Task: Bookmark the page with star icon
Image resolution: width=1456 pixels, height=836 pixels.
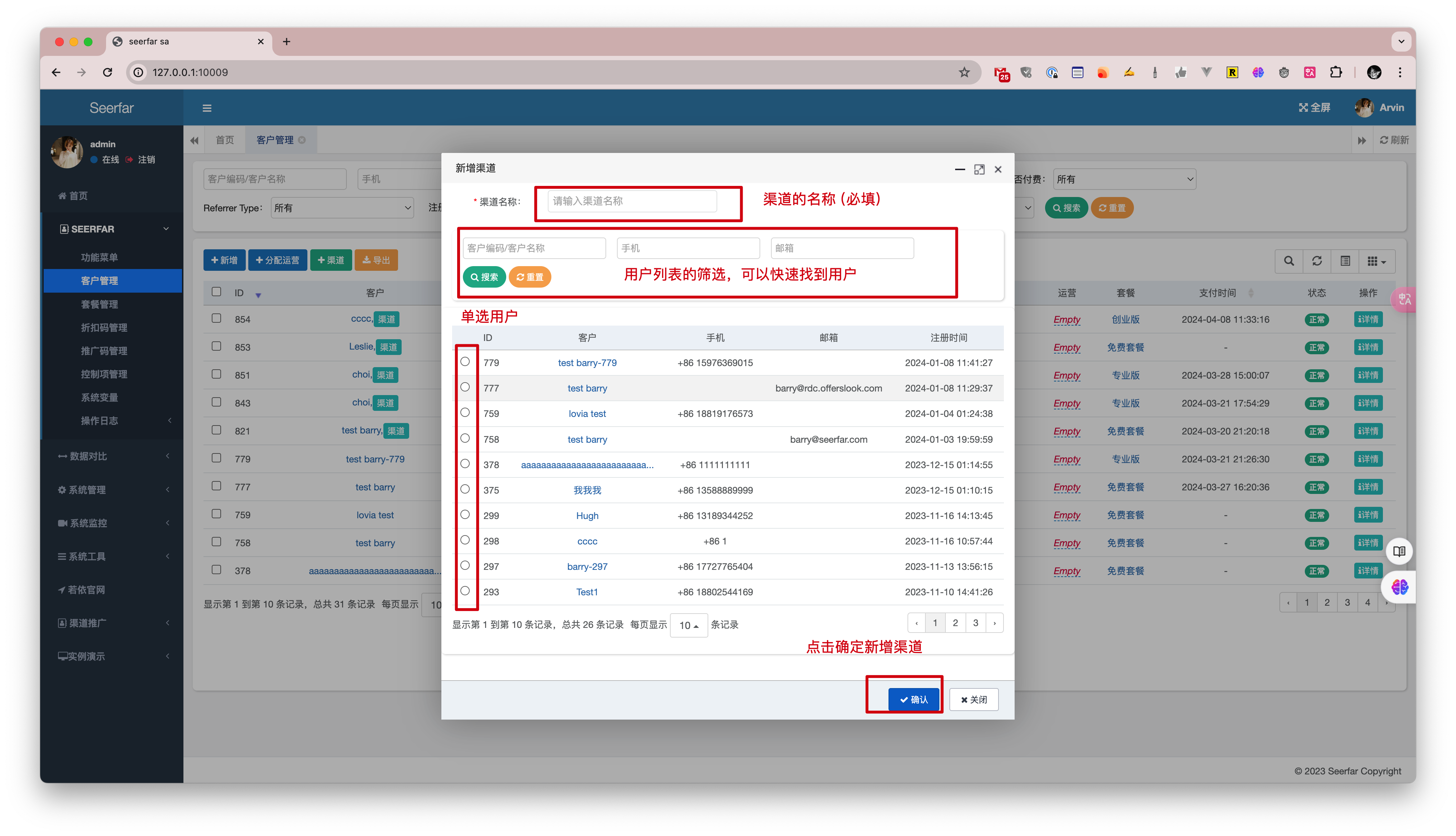Action: (964, 72)
